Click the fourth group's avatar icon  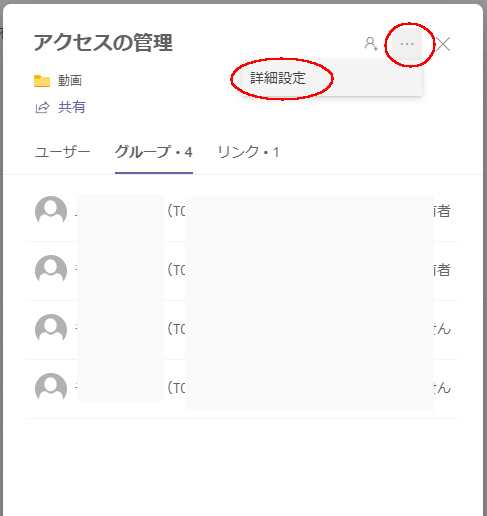pos(51,388)
